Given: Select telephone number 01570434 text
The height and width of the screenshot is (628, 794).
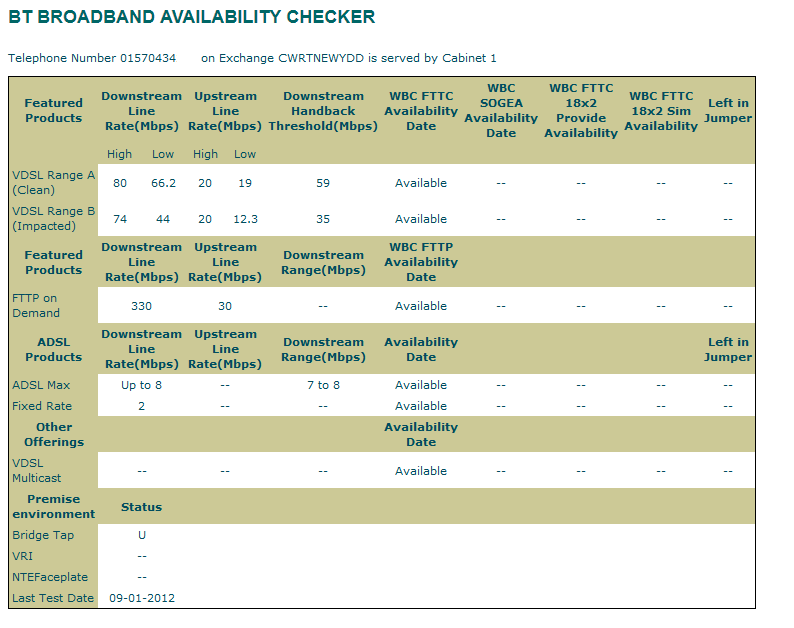Looking at the screenshot, I should tap(92, 58).
